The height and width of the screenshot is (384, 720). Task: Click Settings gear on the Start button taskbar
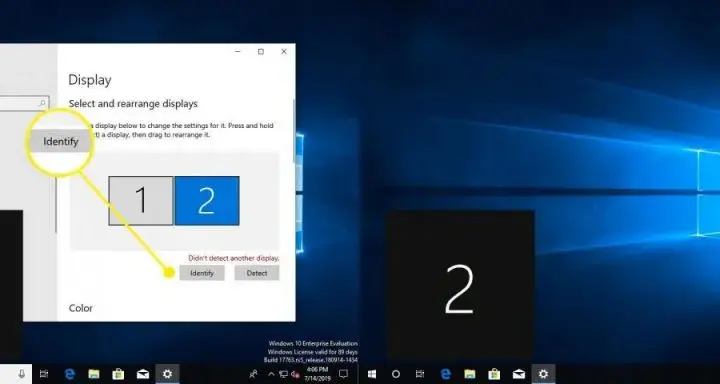click(543, 374)
